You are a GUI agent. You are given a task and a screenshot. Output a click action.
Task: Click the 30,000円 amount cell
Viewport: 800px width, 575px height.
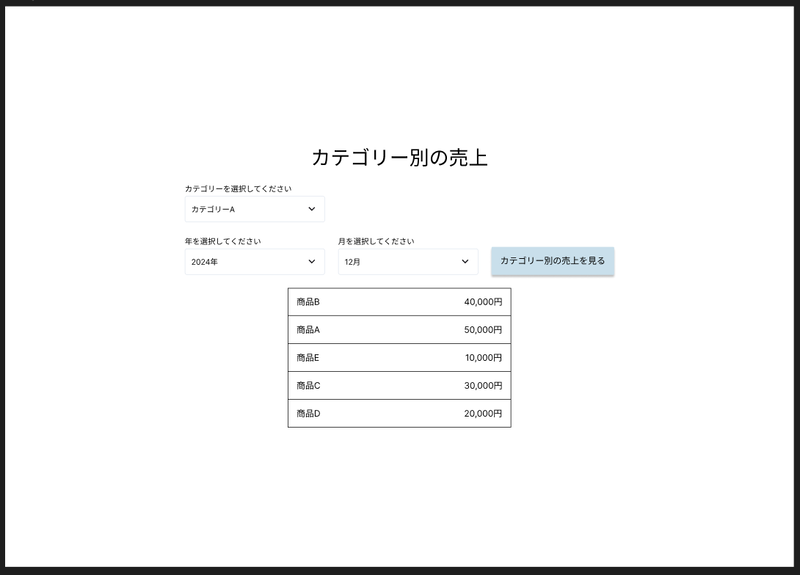click(483, 386)
